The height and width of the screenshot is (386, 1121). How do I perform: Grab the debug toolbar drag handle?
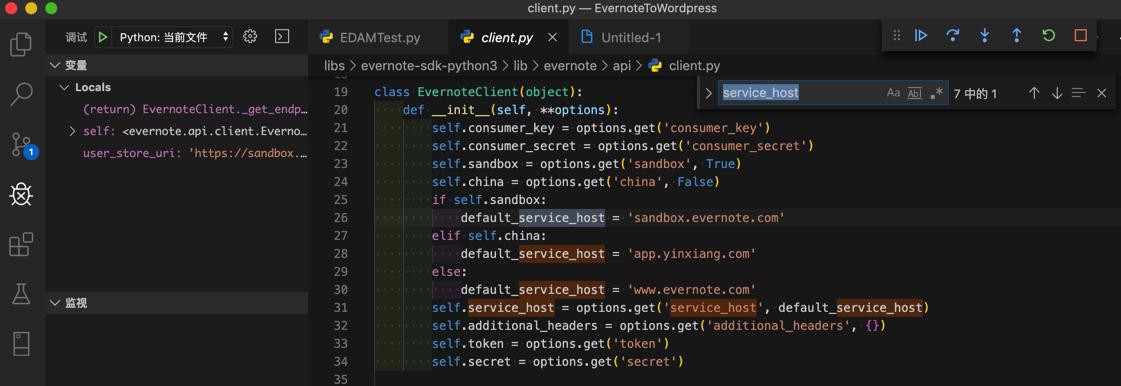coord(897,35)
